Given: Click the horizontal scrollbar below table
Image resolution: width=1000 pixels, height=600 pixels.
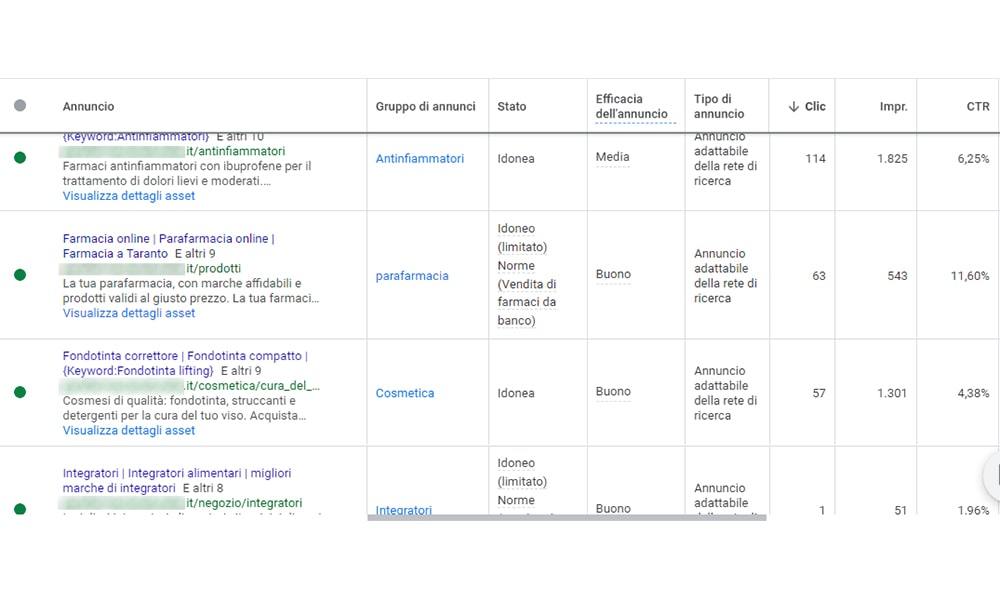Looking at the screenshot, I should point(567,518).
